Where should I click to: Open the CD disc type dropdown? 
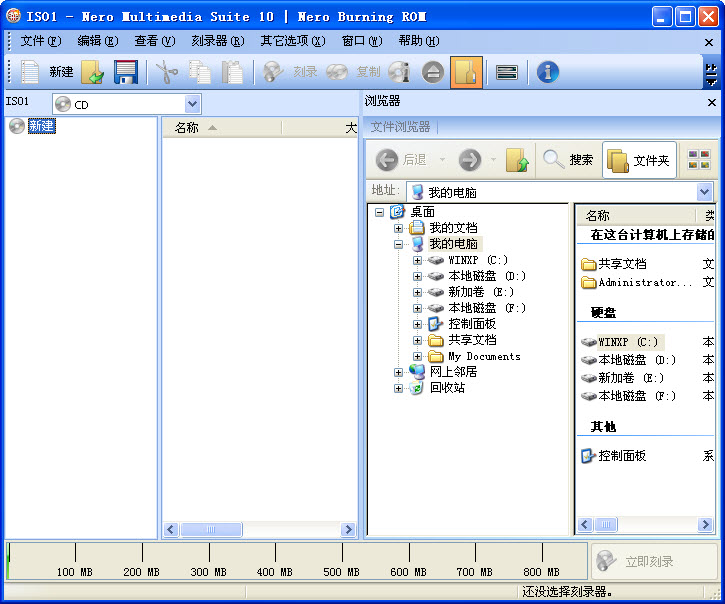click(192, 104)
